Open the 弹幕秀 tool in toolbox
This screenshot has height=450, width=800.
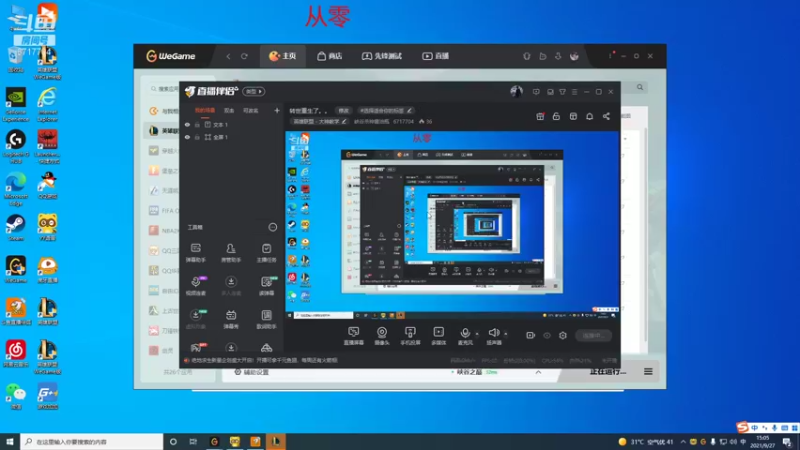[231, 319]
